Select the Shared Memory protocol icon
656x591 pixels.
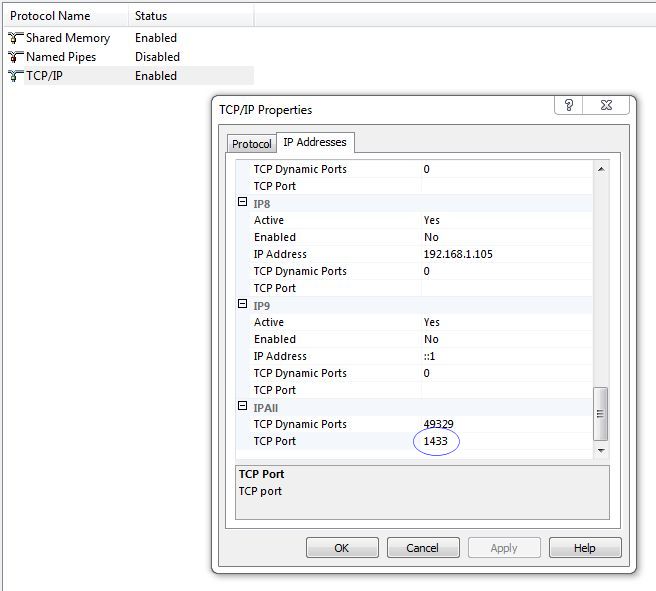(15, 38)
